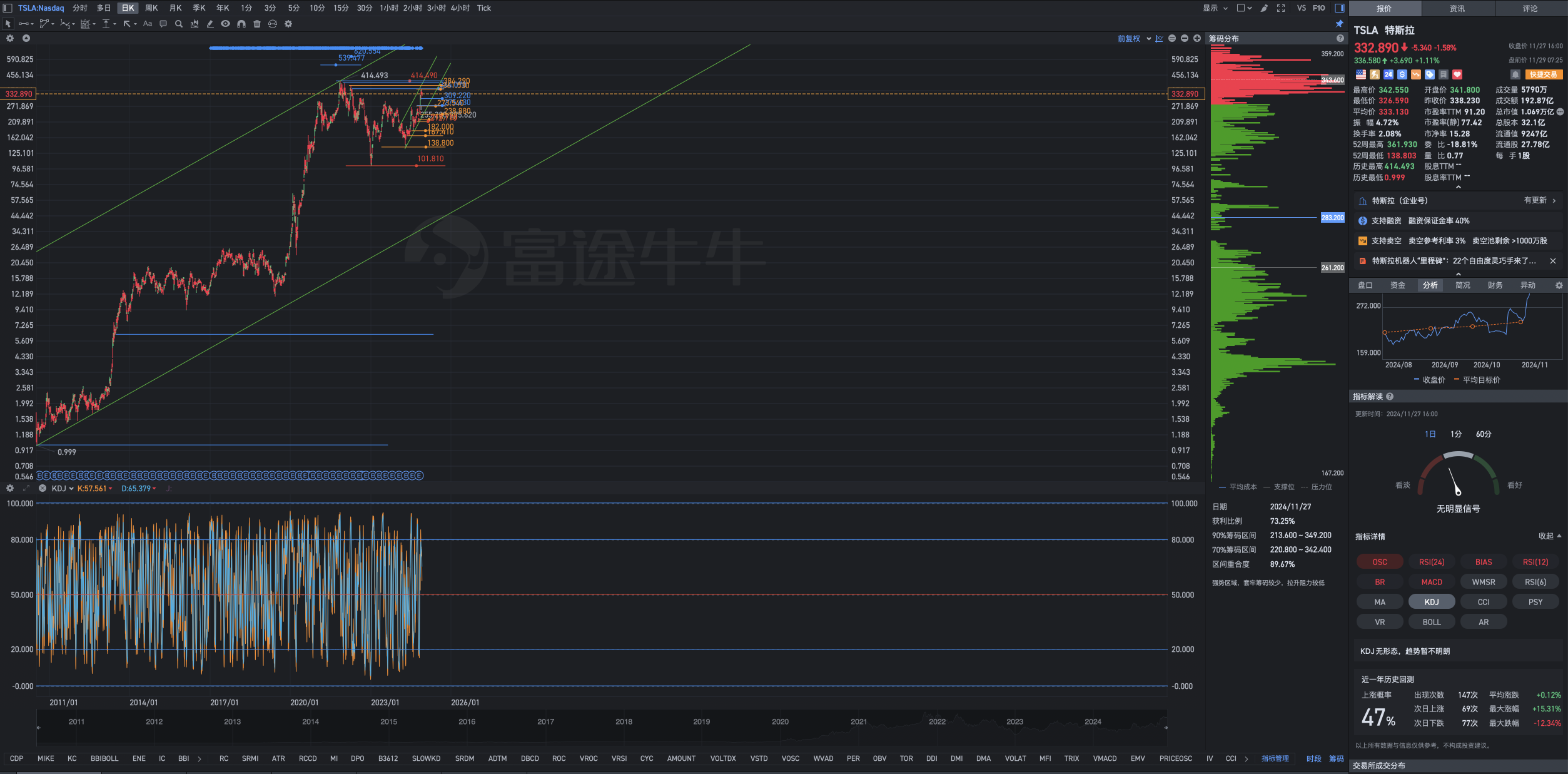Select the arrow cursor drawing tool
The width and height of the screenshot is (1568, 774).
click(x=8, y=24)
